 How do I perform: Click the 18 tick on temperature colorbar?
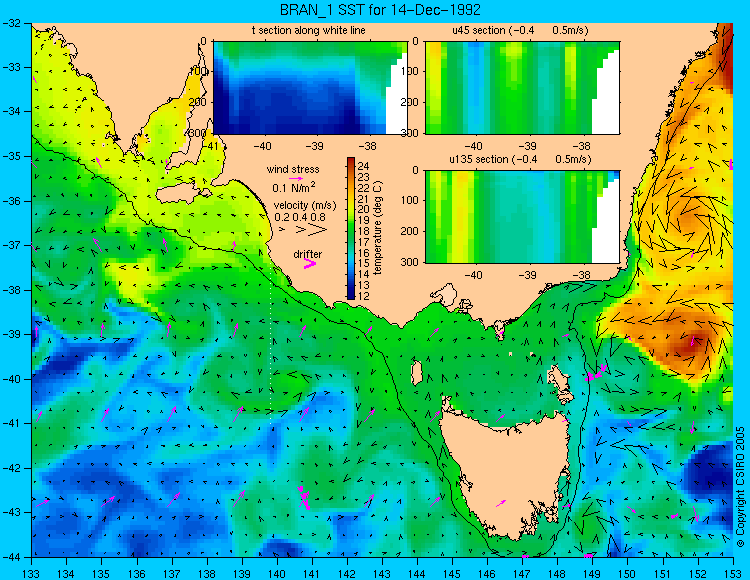point(363,231)
